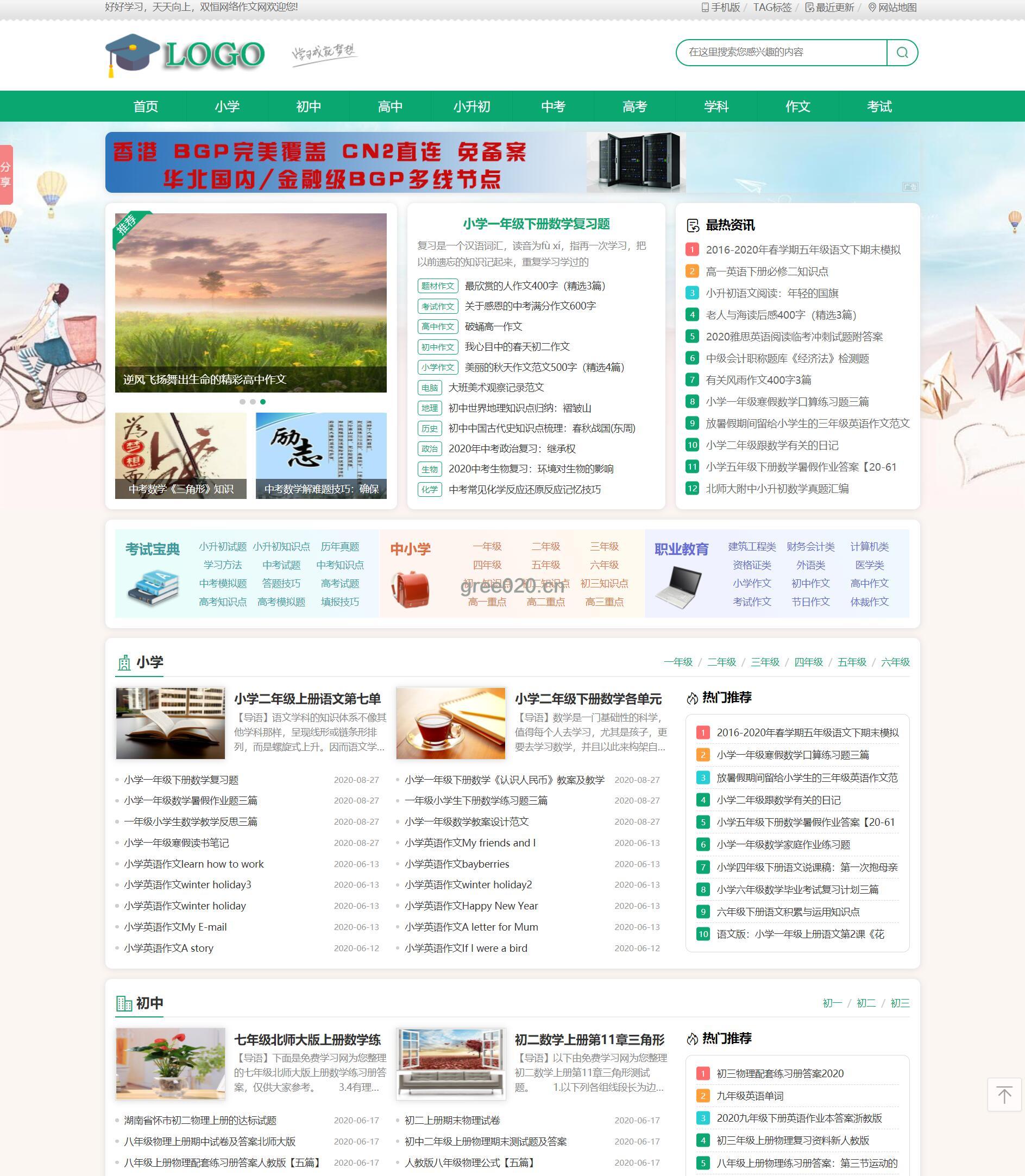Open the 励志 thumbnail about 中考数学解难题技巧
The height and width of the screenshot is (1176, 1025).
click(x=321, y=455)
